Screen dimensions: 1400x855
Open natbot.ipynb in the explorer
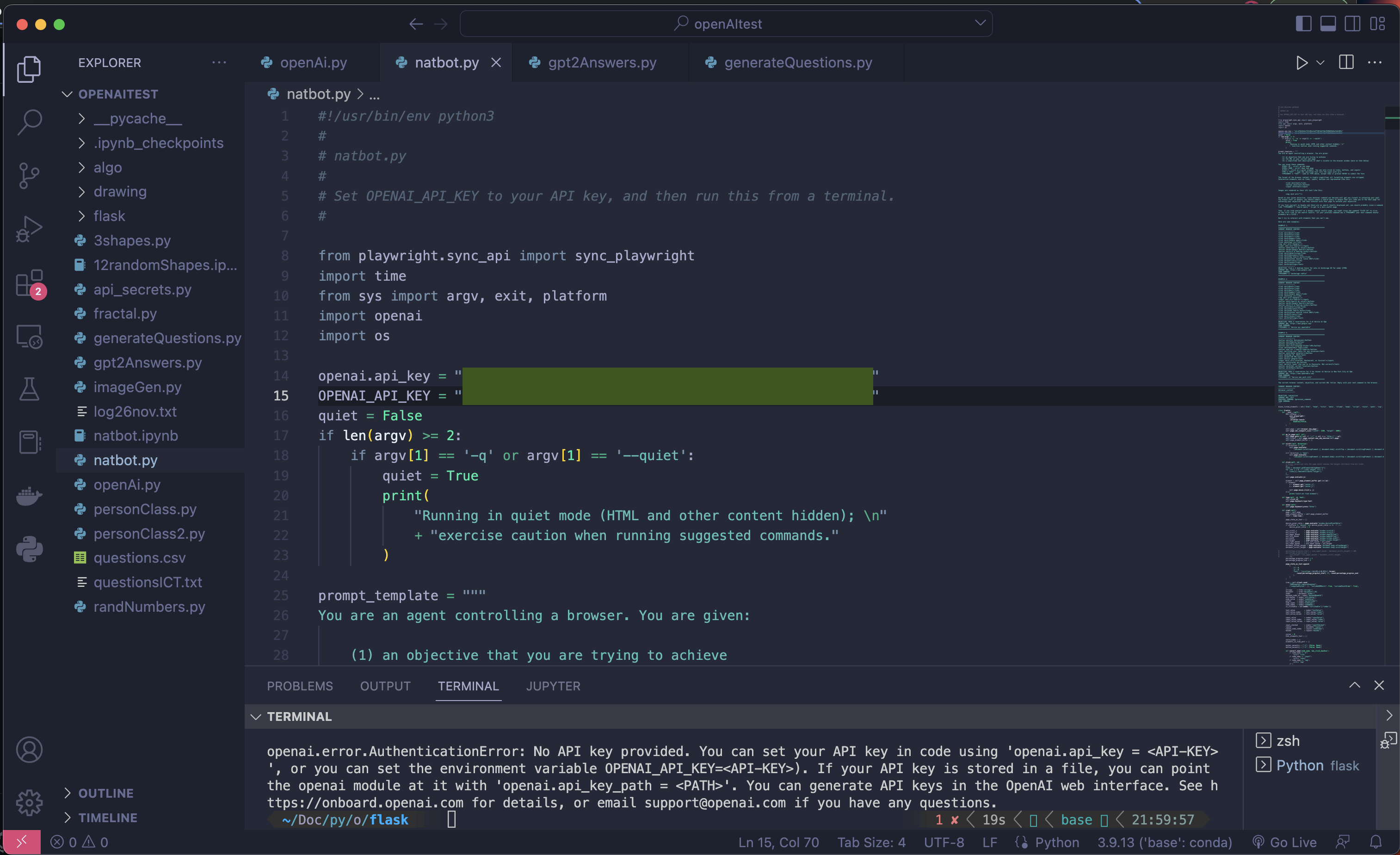coord(151,435)
